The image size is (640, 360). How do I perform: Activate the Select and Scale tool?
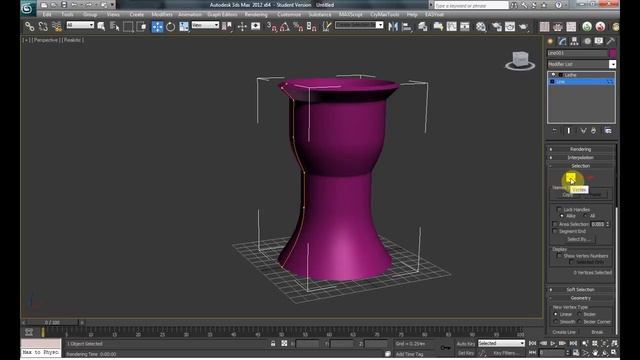(x=184, y=27)
